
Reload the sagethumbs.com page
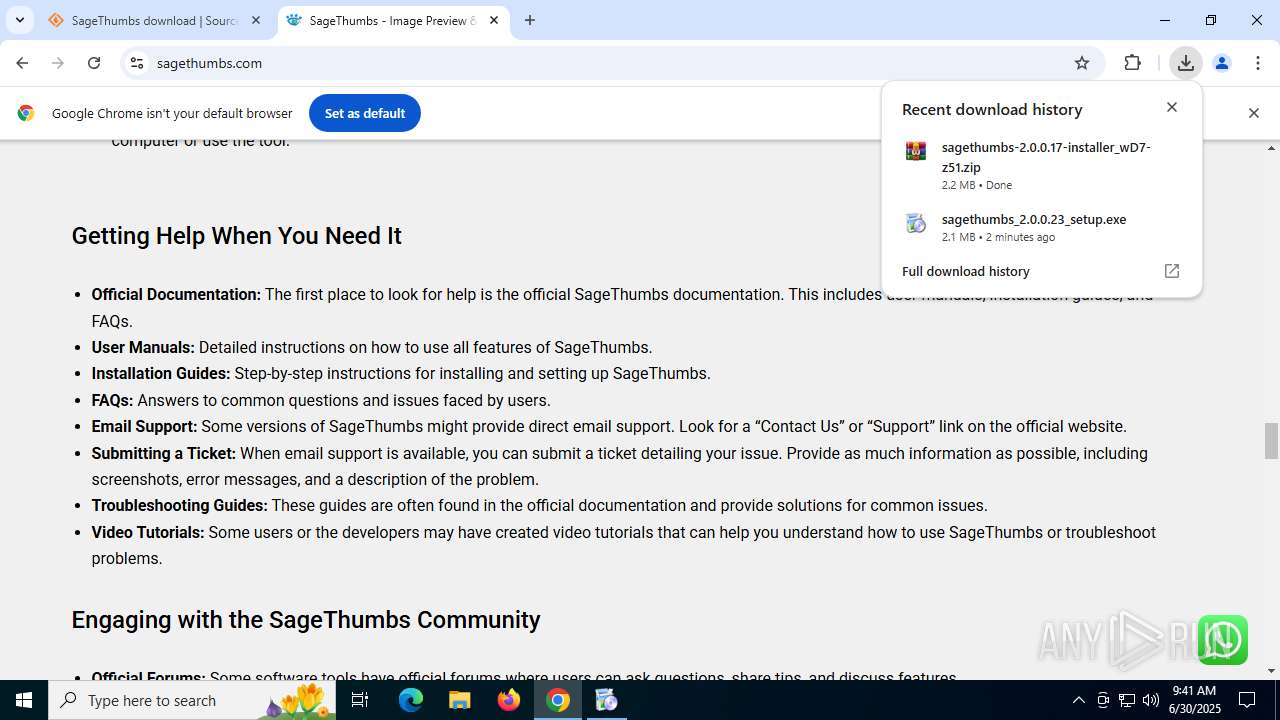(94, 63)
